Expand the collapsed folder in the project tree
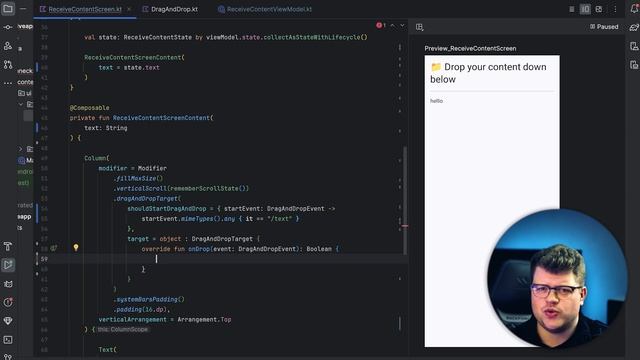Viewport: 640px width, 360px height. 21,149
